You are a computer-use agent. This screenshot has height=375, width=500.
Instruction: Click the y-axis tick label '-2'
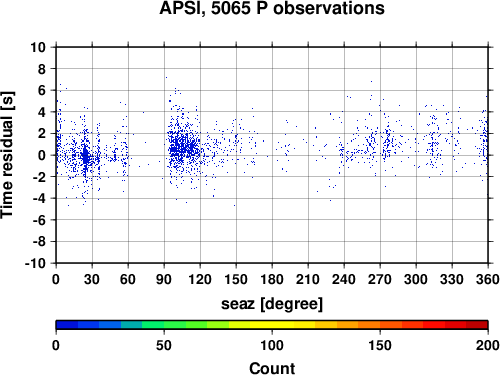[x=39, y=177]
